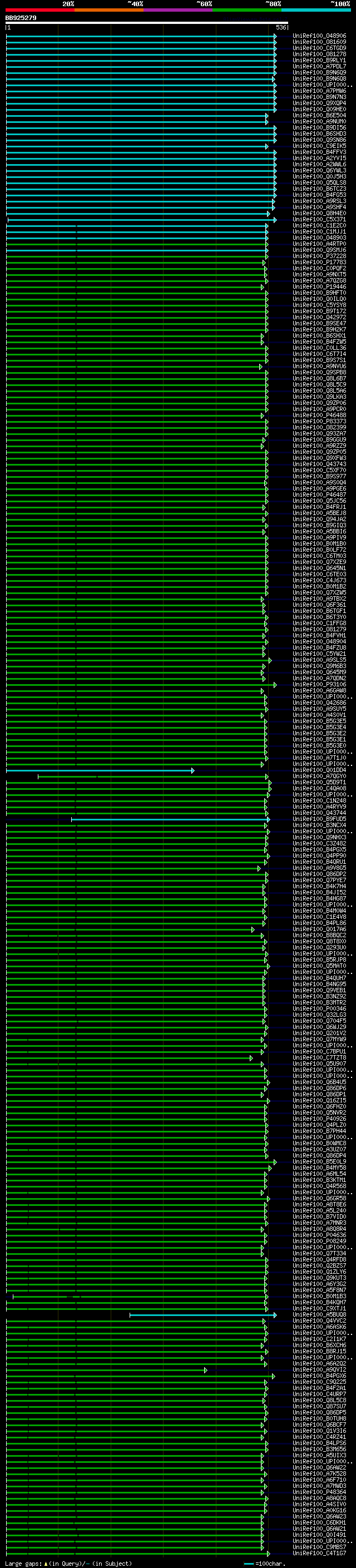Click the query end position 536
The width and height of the screenshot is (356, 1568).
pyautogui.click(x=280, y=27)
